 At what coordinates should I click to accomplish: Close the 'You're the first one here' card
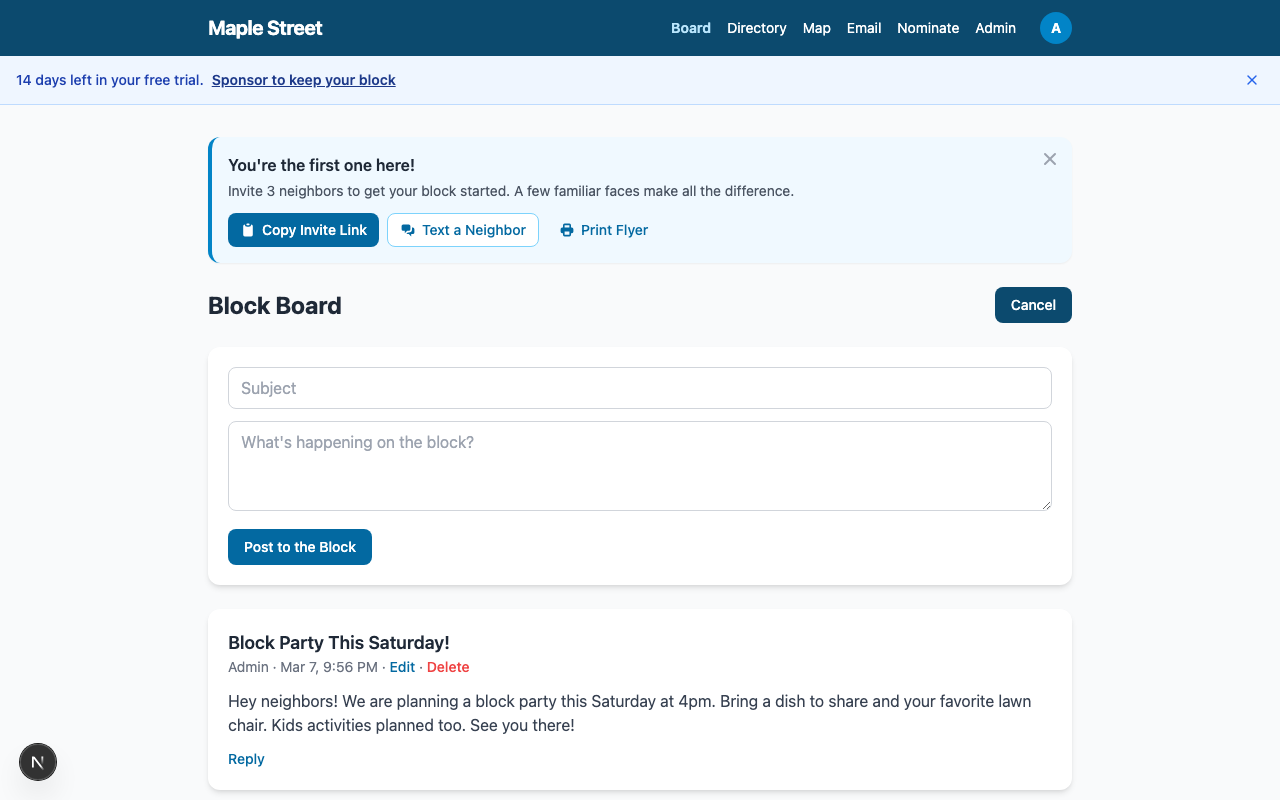[1049, 159]
